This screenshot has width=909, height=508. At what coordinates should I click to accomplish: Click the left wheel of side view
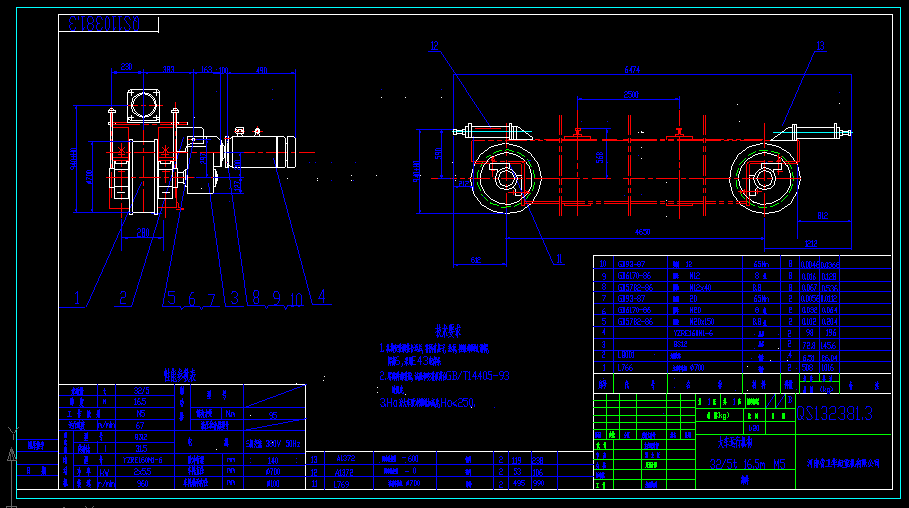pyautogui.click(x=506, y=177)
